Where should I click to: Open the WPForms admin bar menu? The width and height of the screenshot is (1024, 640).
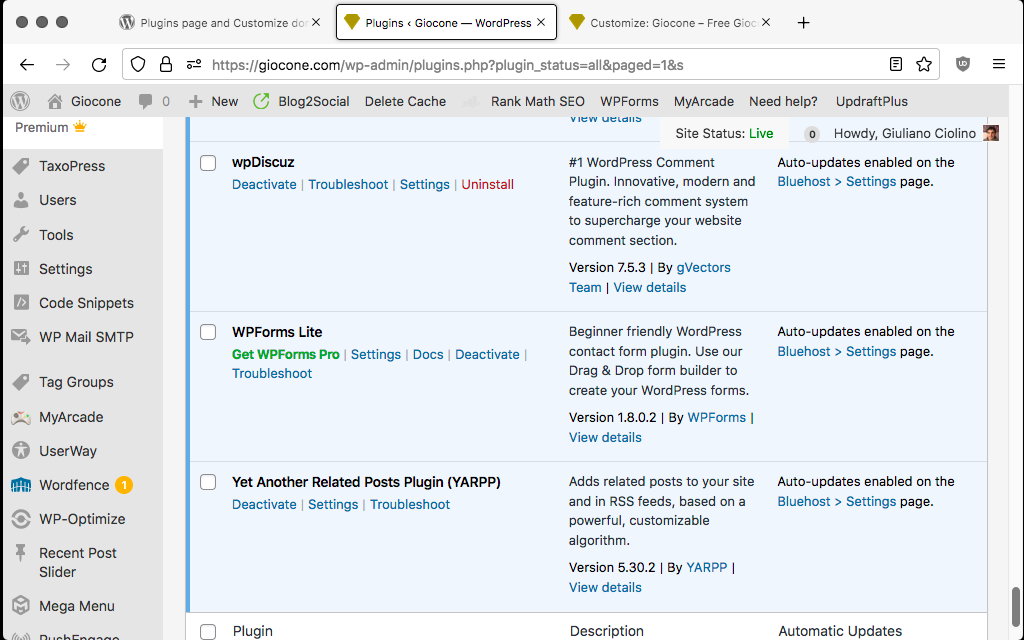[629, 101]
